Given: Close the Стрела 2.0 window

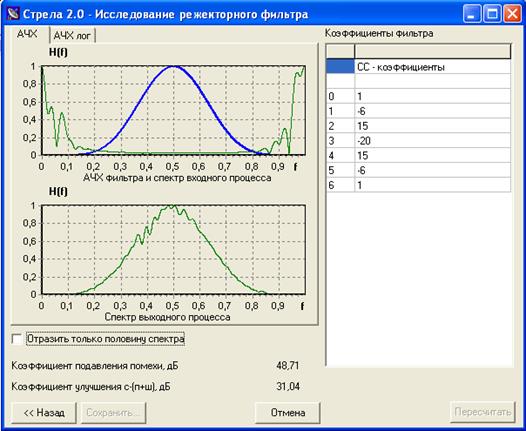Looking at the screenshot, I should (512, 14).
